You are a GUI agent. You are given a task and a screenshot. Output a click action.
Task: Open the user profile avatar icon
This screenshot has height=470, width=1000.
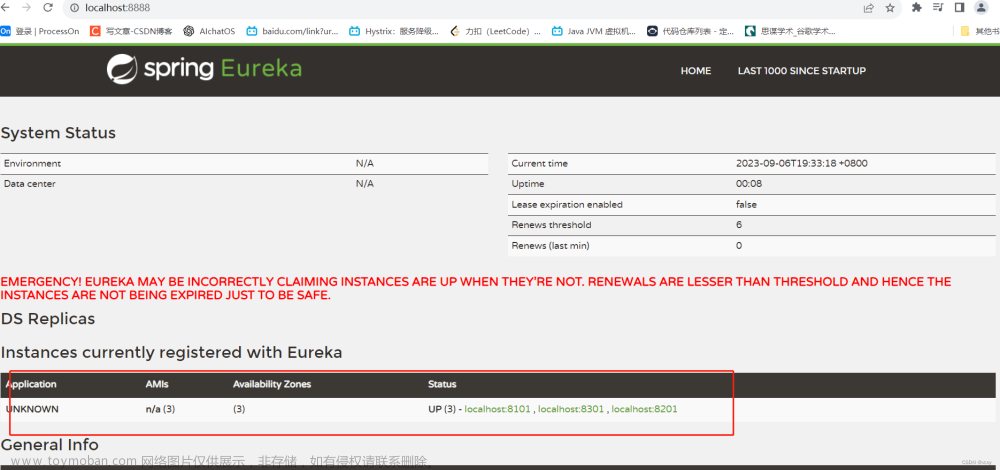(x=981, y=8)
